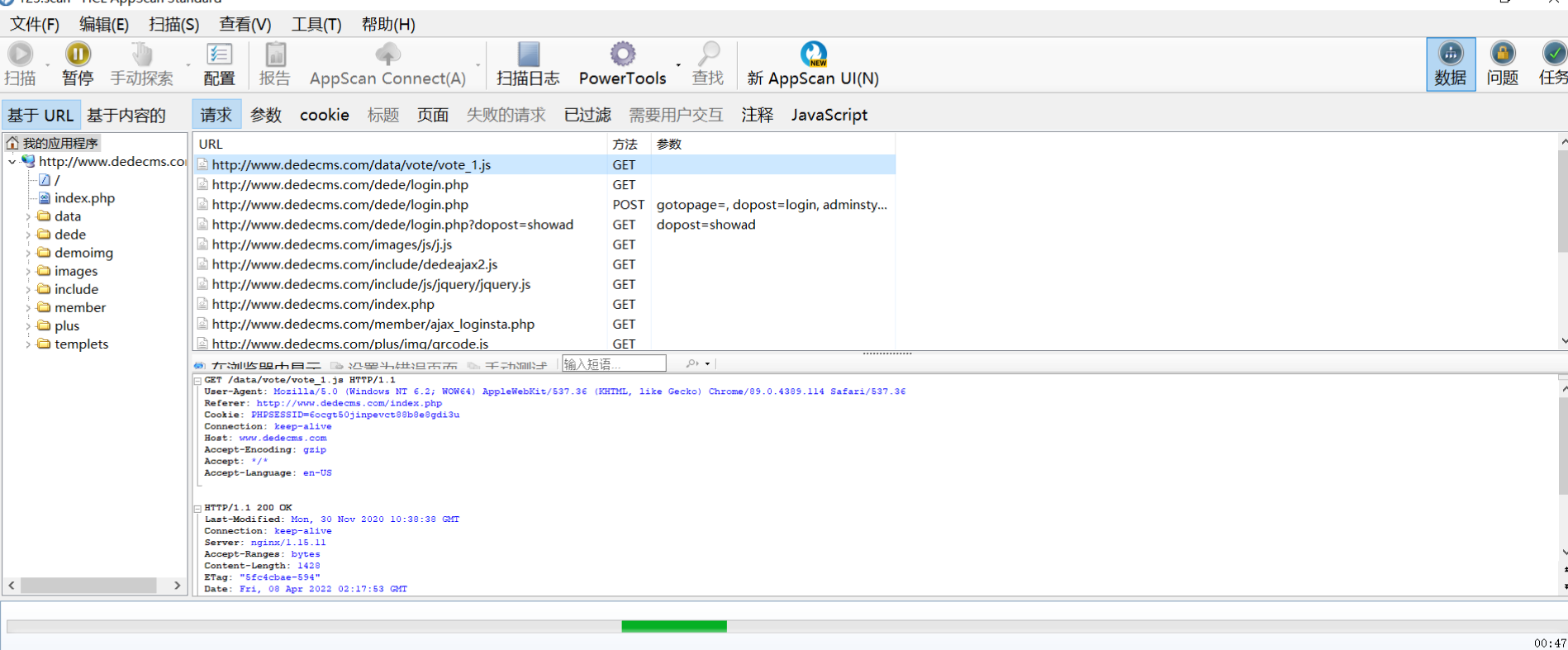Image resolution: width=1568 pixels, height=650 pixels.
Task: Select the plus folder
Action: coord(67,325)
